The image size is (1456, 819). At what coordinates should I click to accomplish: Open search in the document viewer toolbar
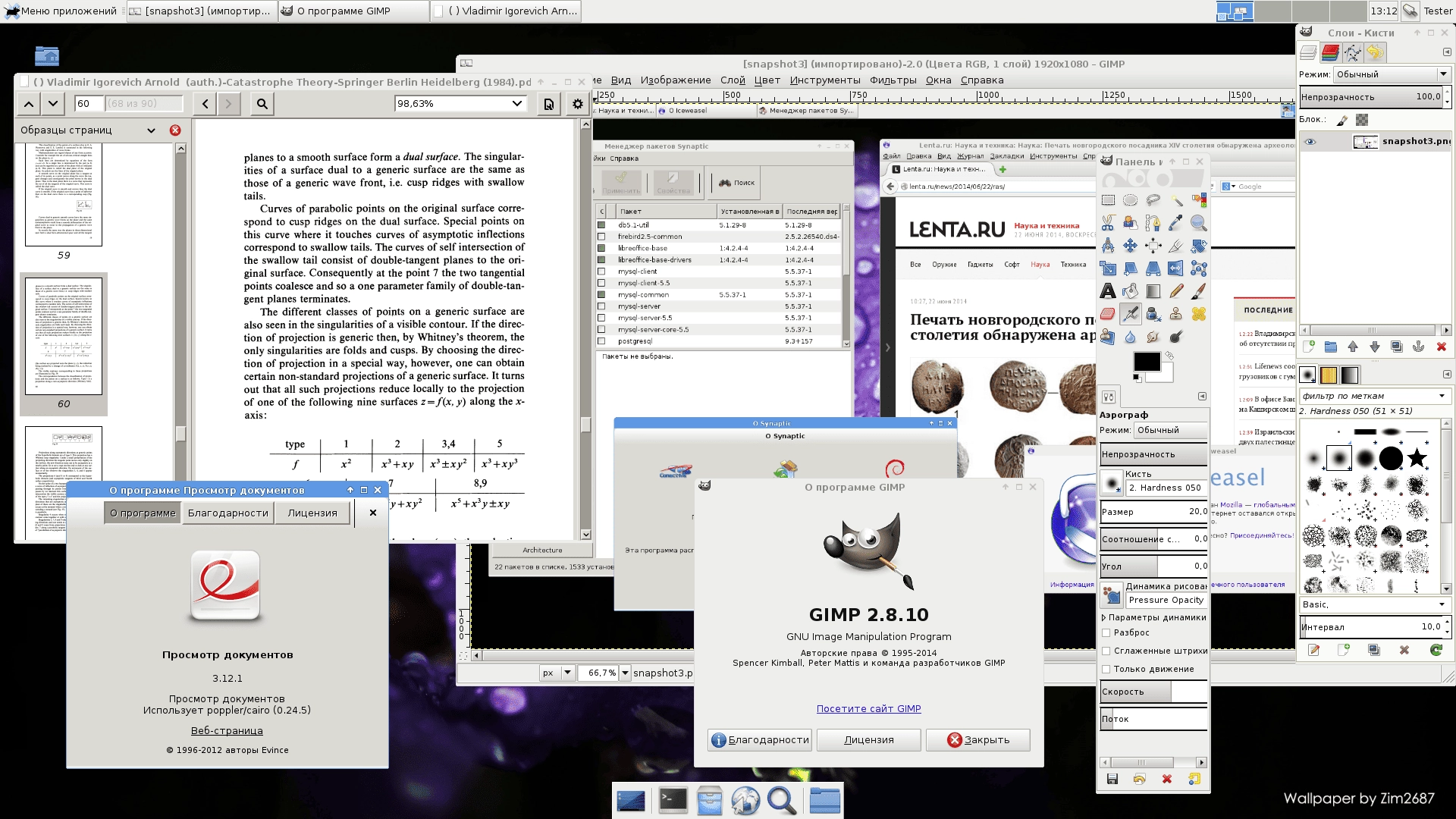262,104
